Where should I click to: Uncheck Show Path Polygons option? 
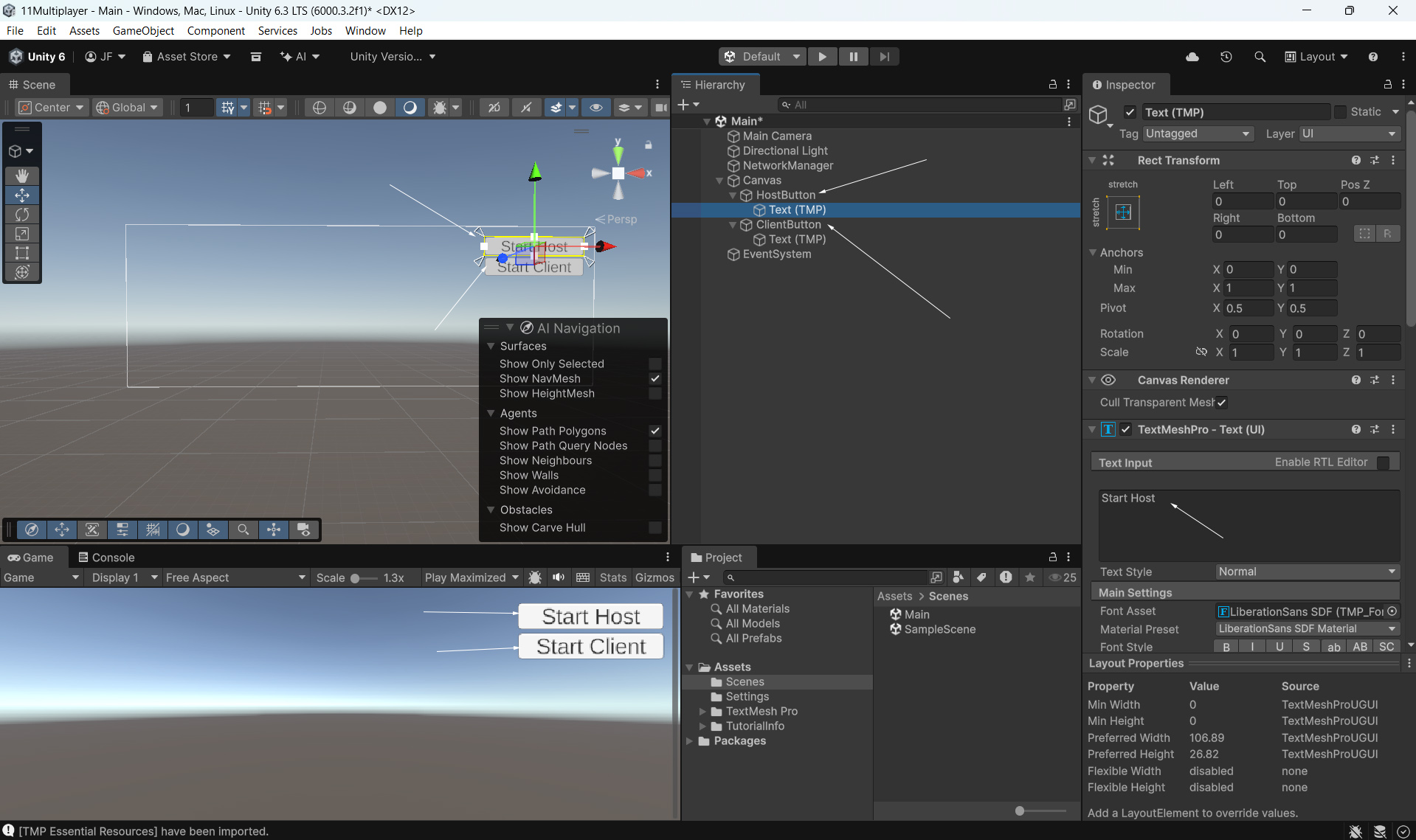655,431
